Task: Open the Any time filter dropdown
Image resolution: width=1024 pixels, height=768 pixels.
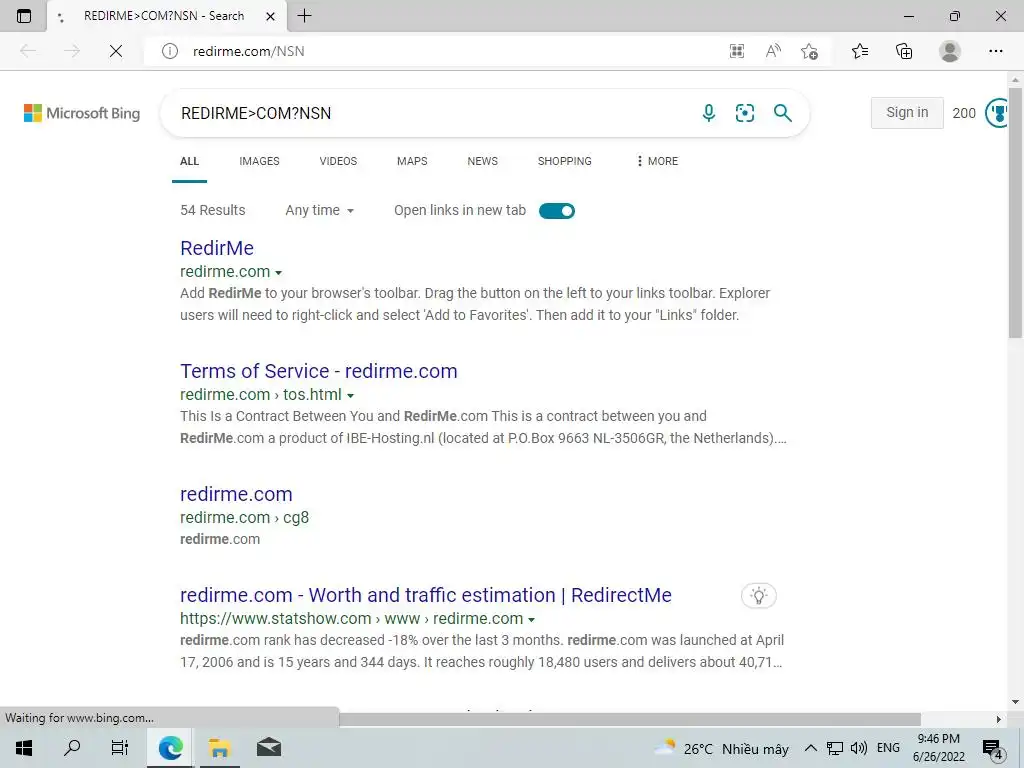Action: tap(319, 210)
